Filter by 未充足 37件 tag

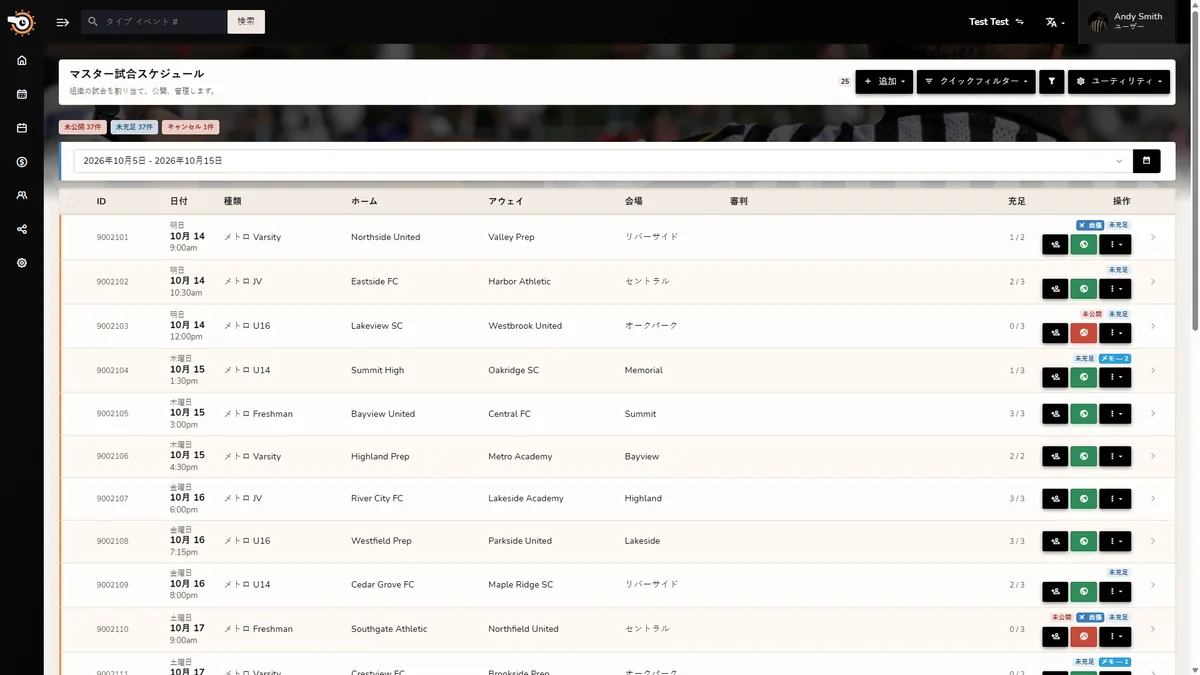[x=134, y=127]
